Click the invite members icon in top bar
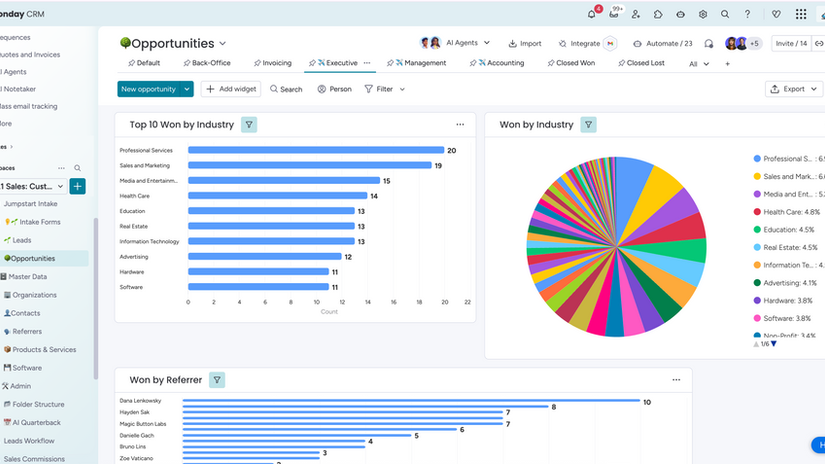This screenshot has width=825, height=464. click(636, 14)
